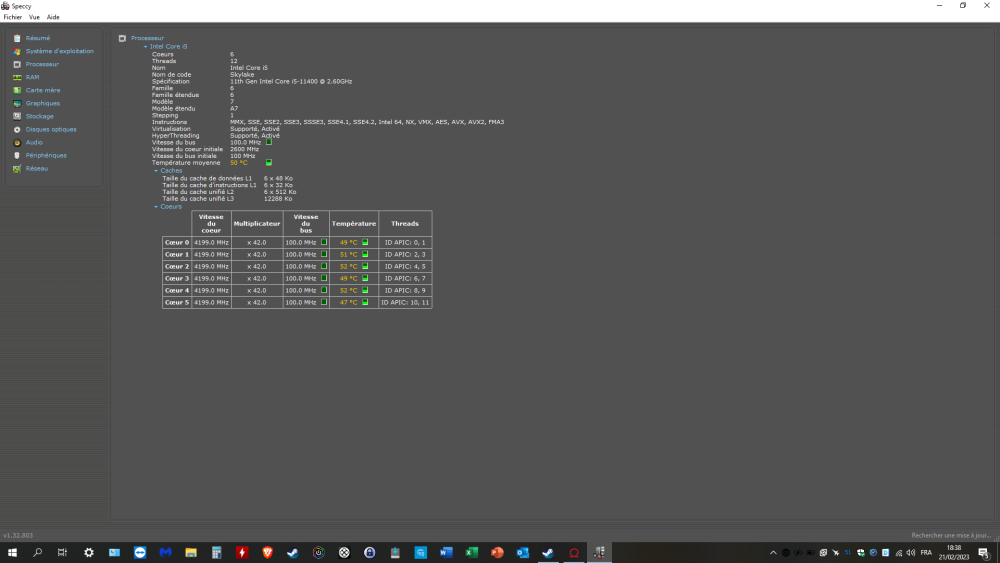The width and height of the screenshot is (1000, 563).
Task: Click ID APIC: 10, 11 cell
Action: (x=405, y=302)
